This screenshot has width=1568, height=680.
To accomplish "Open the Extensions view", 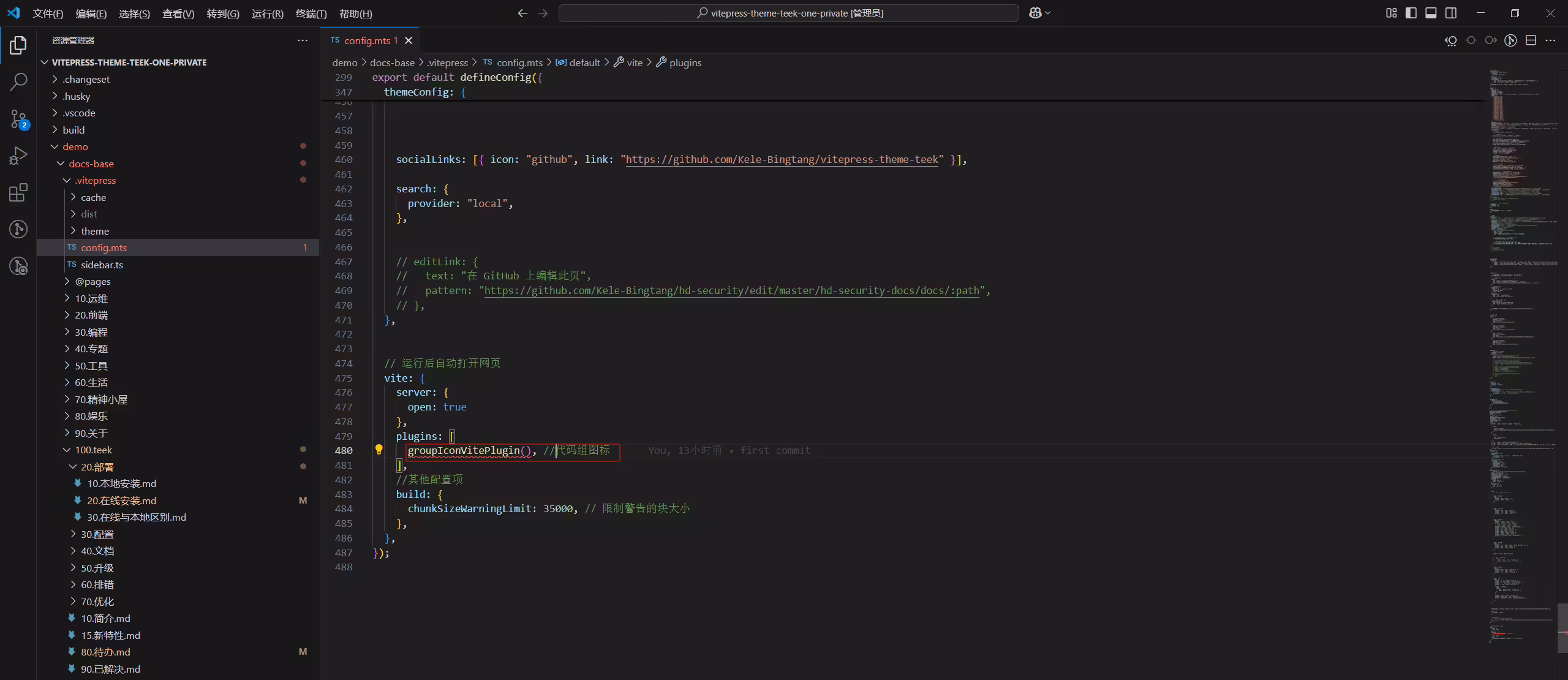I will [18, 192].
